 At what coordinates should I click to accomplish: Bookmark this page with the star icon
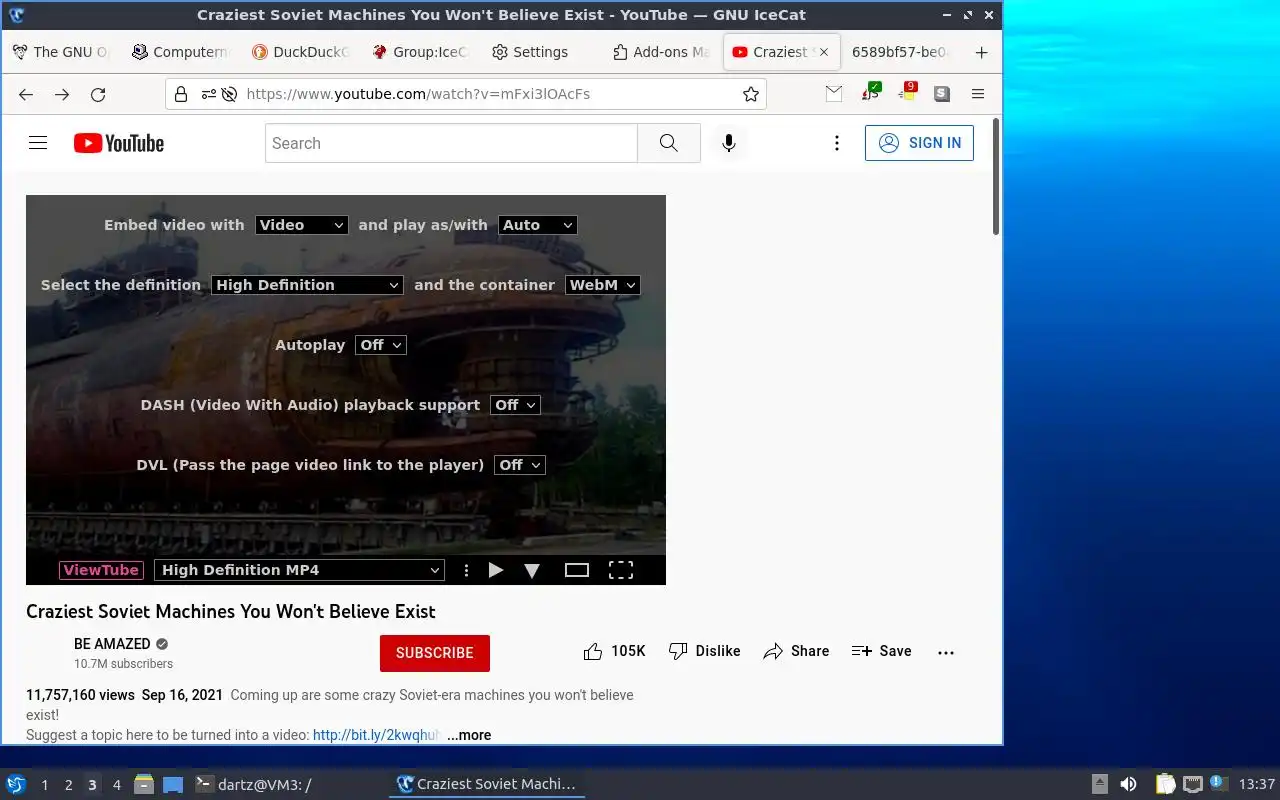point(750,94)
